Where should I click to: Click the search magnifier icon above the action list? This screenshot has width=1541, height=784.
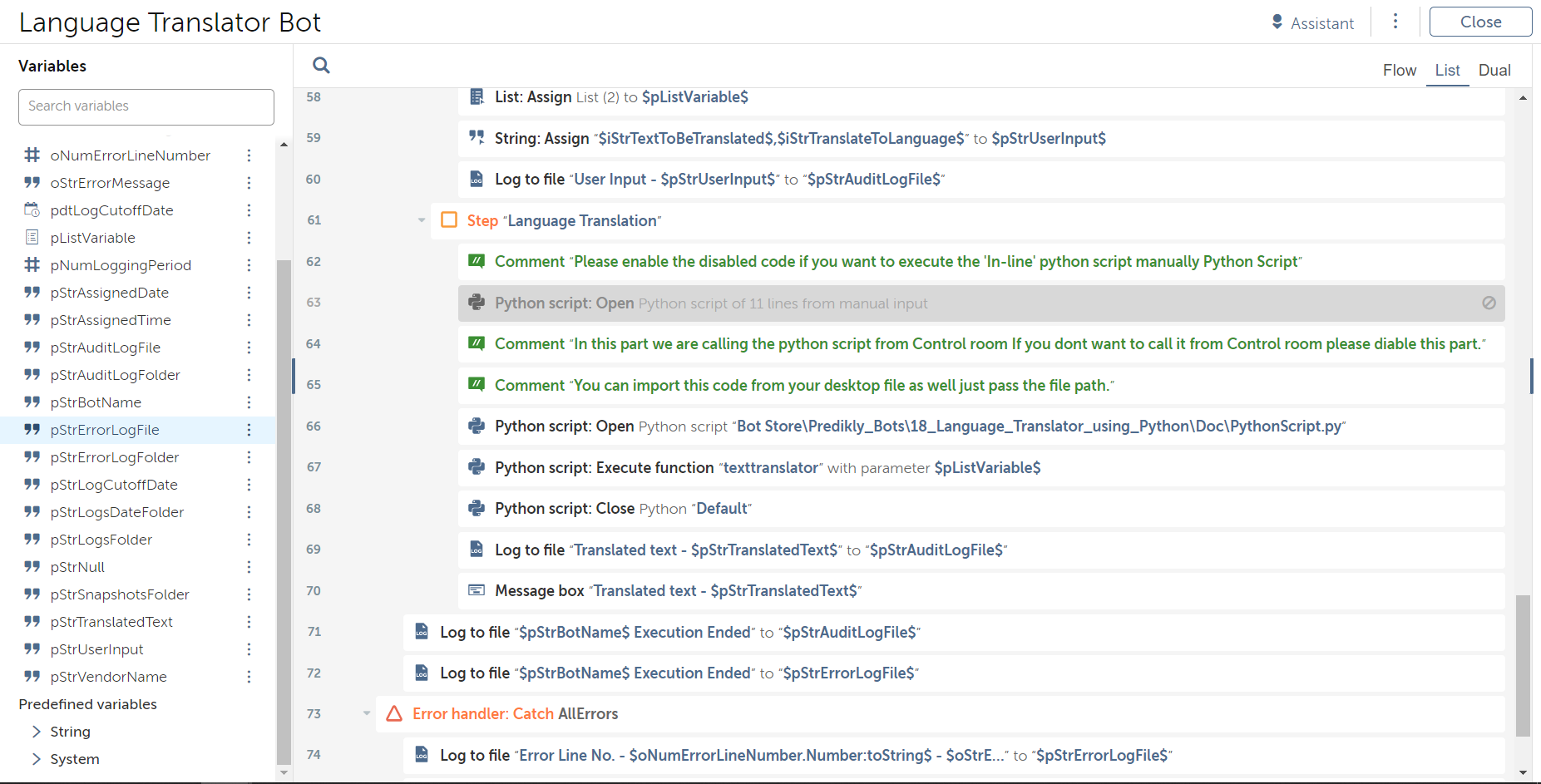click(x=321, y=65)
